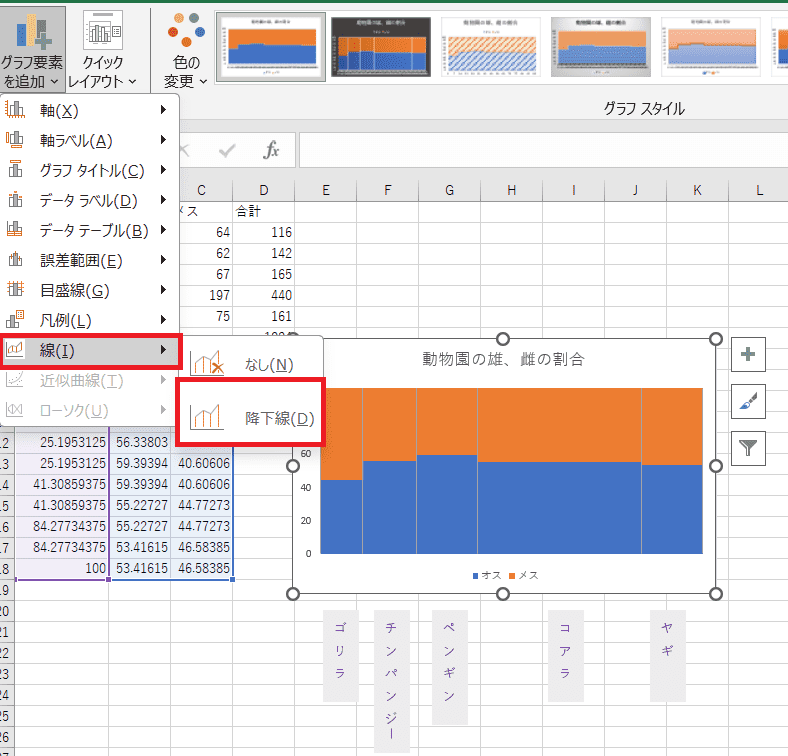788x756 pixels.
Task: Select the ペンギン text box label
Action: (450, 667)
